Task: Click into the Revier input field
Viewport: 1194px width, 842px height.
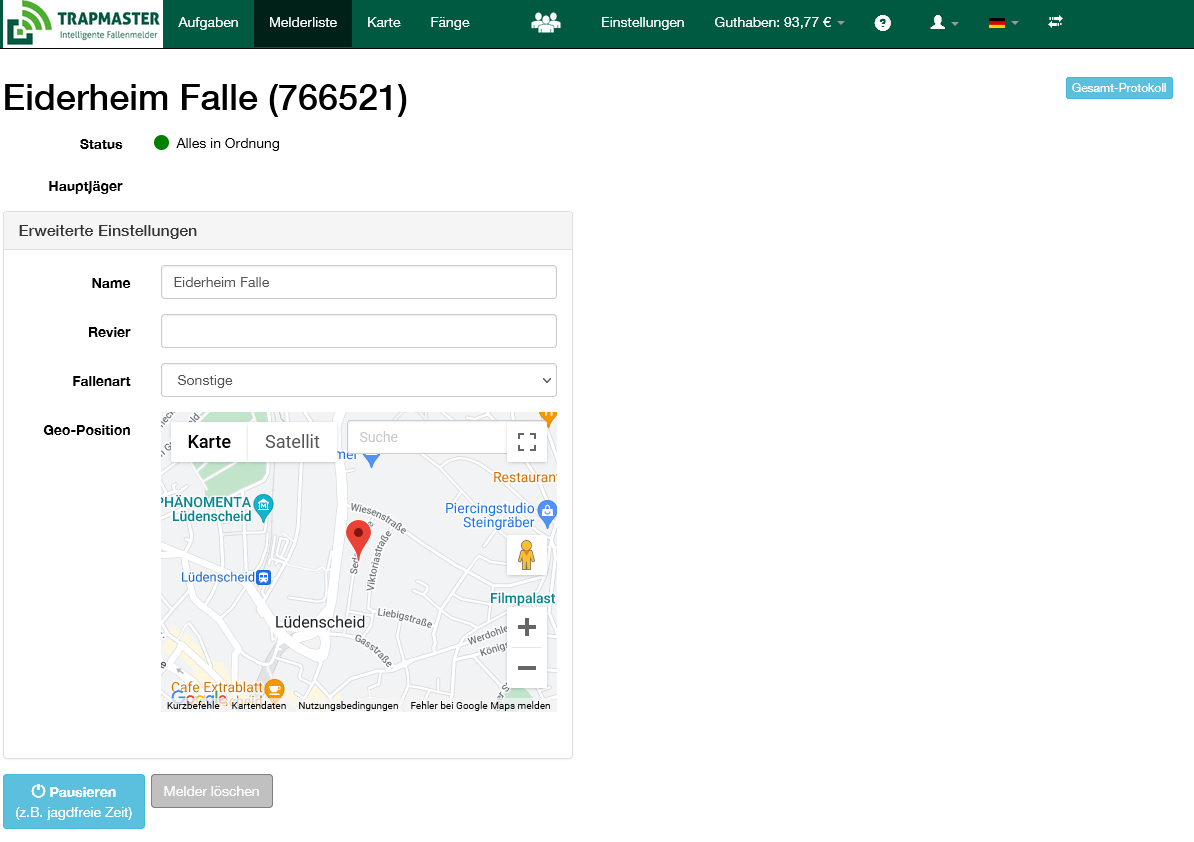Action: [358, 331]
